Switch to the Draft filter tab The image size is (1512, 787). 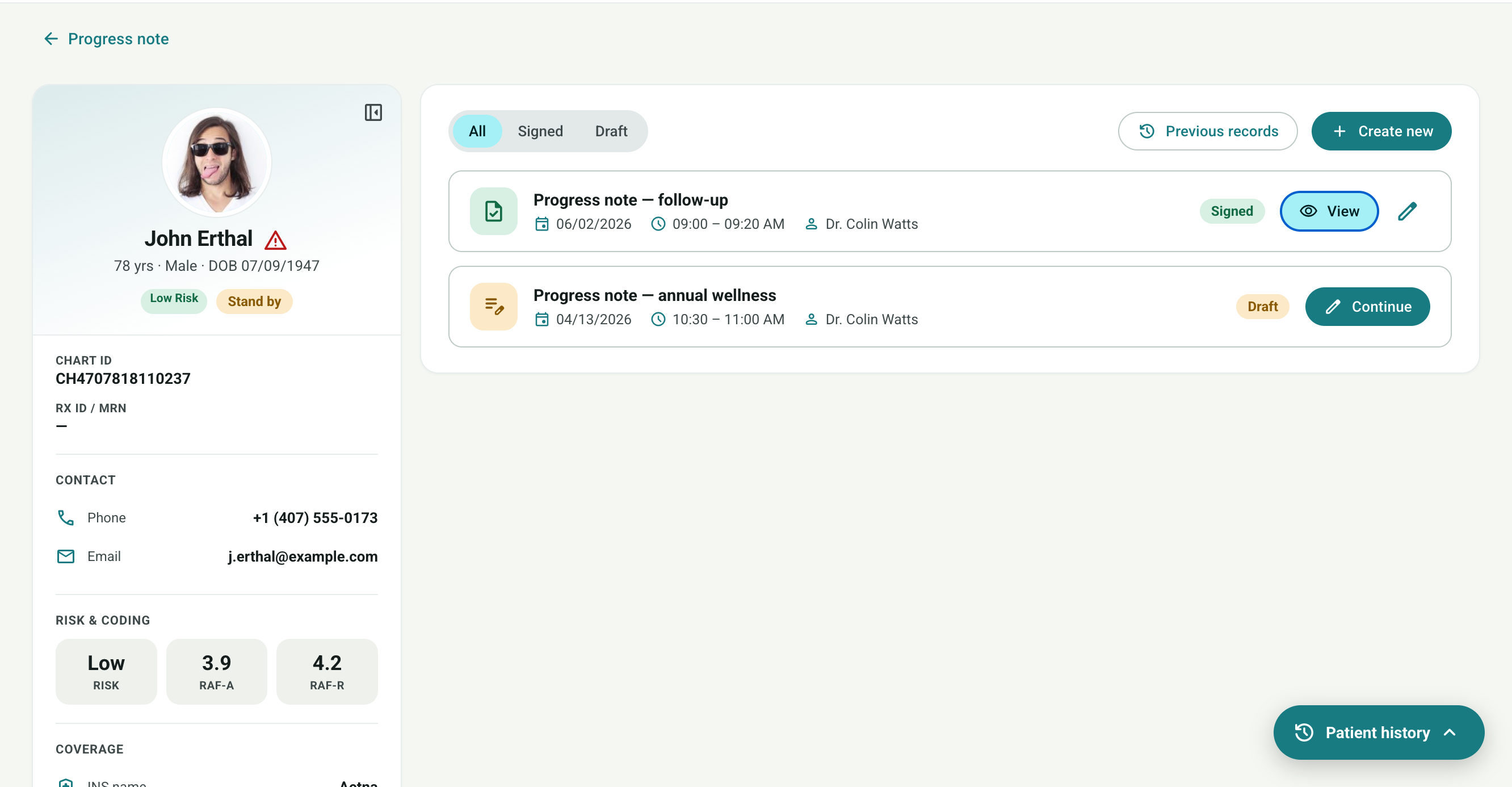(611, 131)
